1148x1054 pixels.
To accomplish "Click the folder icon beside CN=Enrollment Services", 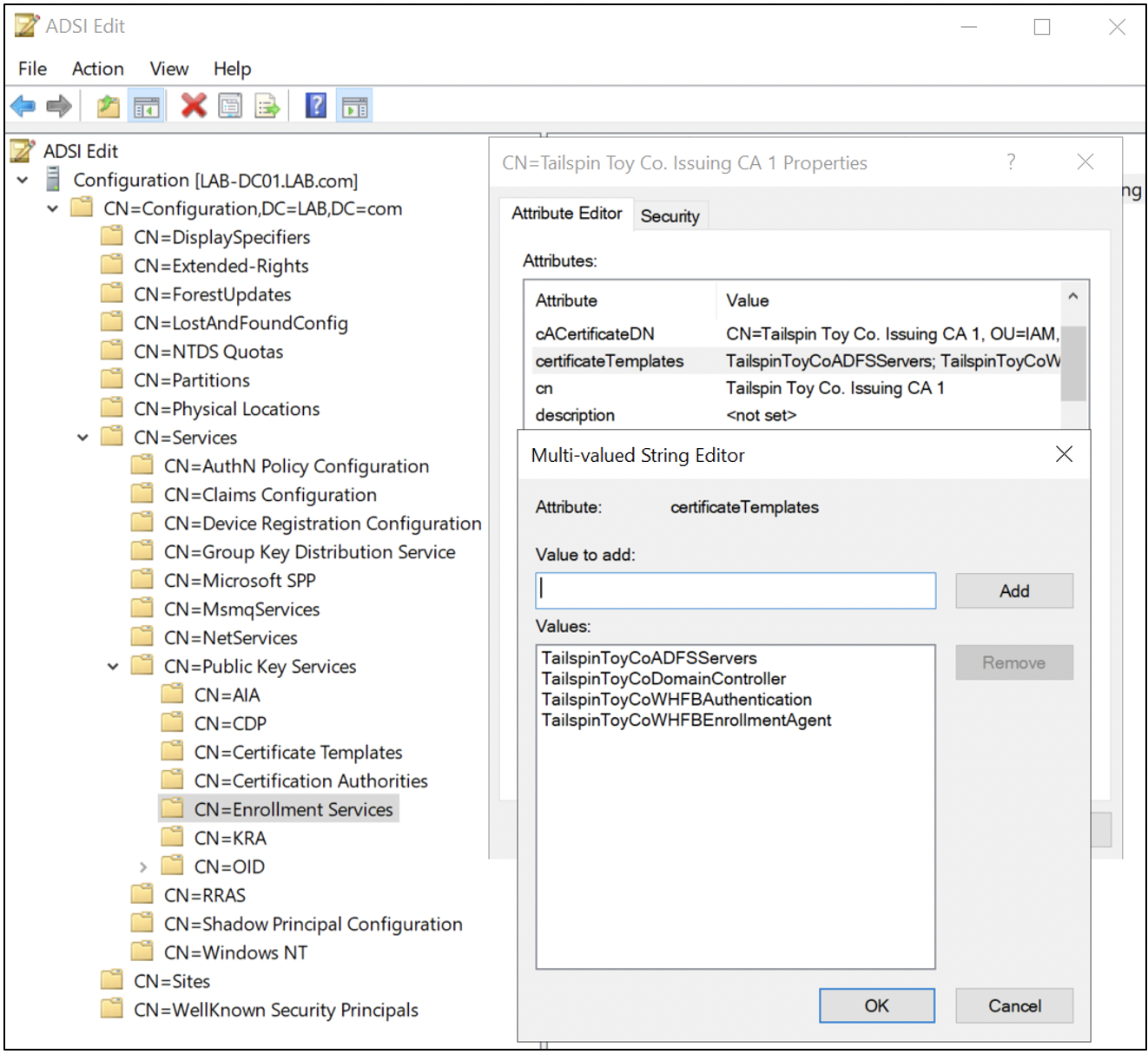I will tap(173, 808).
